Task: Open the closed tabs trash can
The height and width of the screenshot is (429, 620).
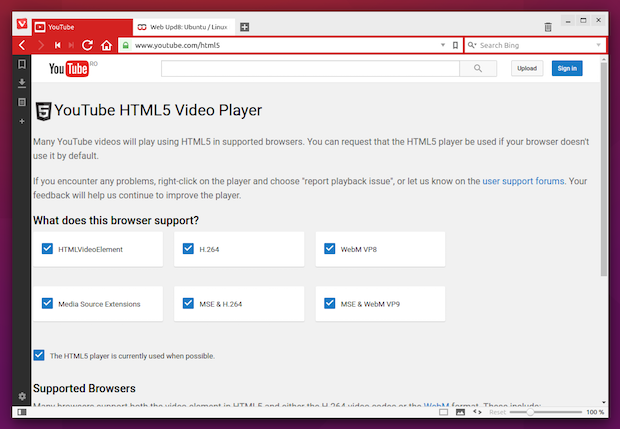Action: click(x=548, y=27)
